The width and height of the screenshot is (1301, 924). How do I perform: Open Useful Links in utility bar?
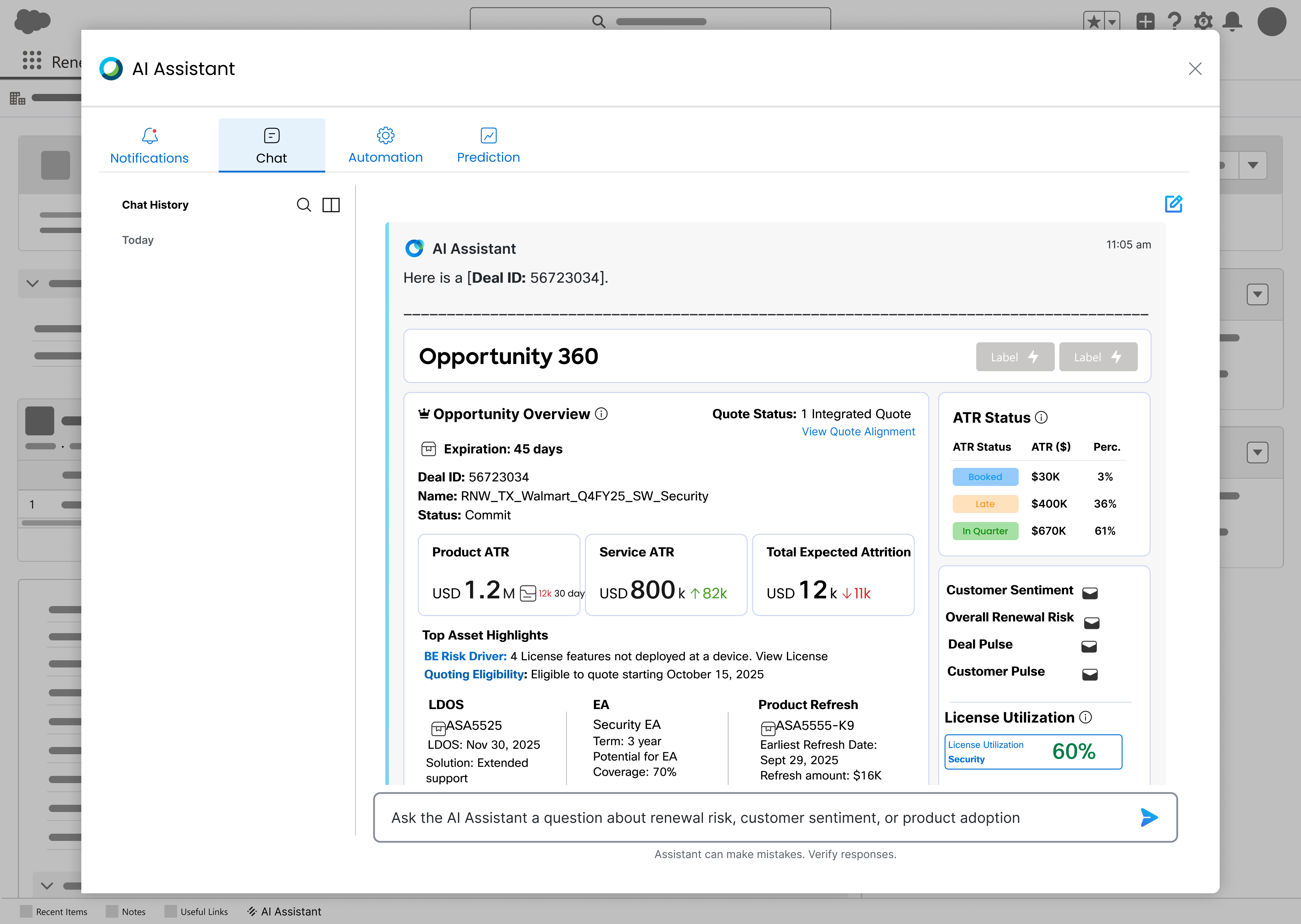click(196, 911)
